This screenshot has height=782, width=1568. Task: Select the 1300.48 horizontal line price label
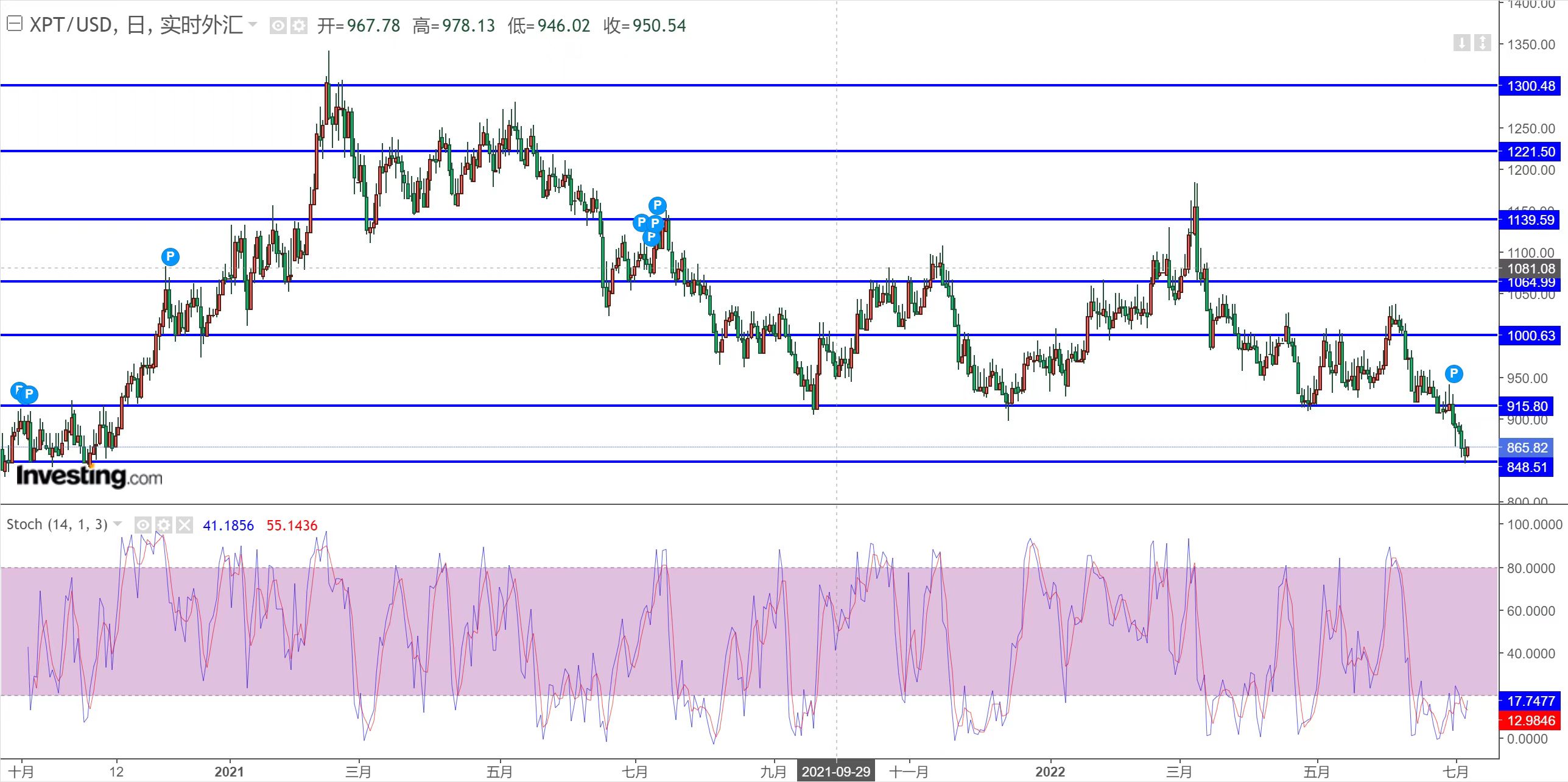click(x=1530, y=86)
